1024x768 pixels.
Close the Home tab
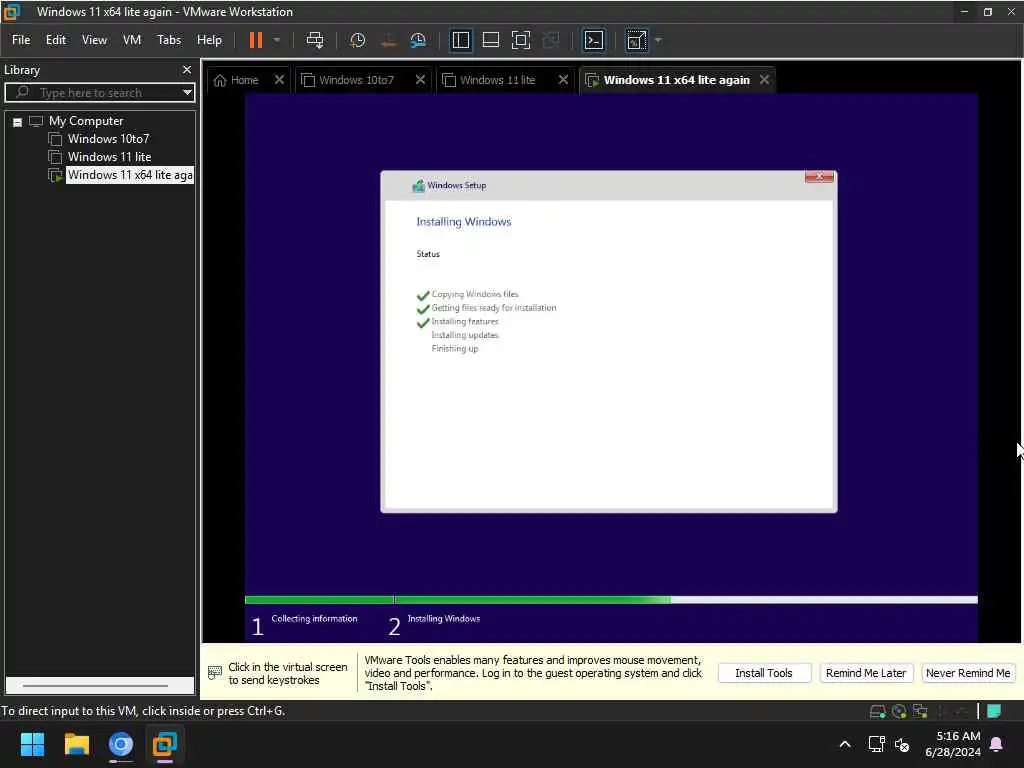click(280, 80)
